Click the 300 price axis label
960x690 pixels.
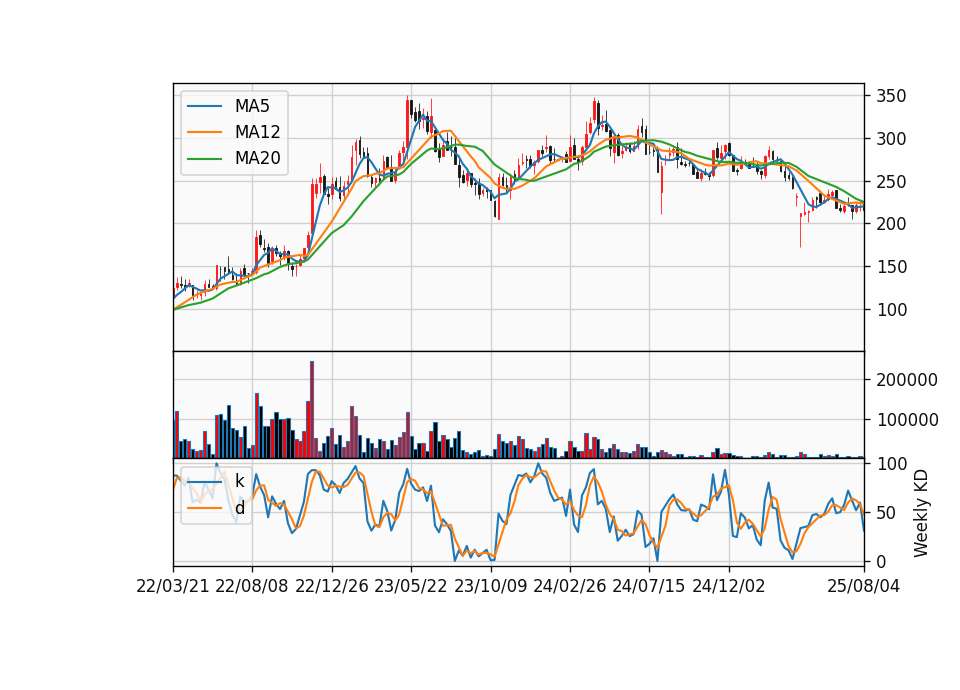891,139
